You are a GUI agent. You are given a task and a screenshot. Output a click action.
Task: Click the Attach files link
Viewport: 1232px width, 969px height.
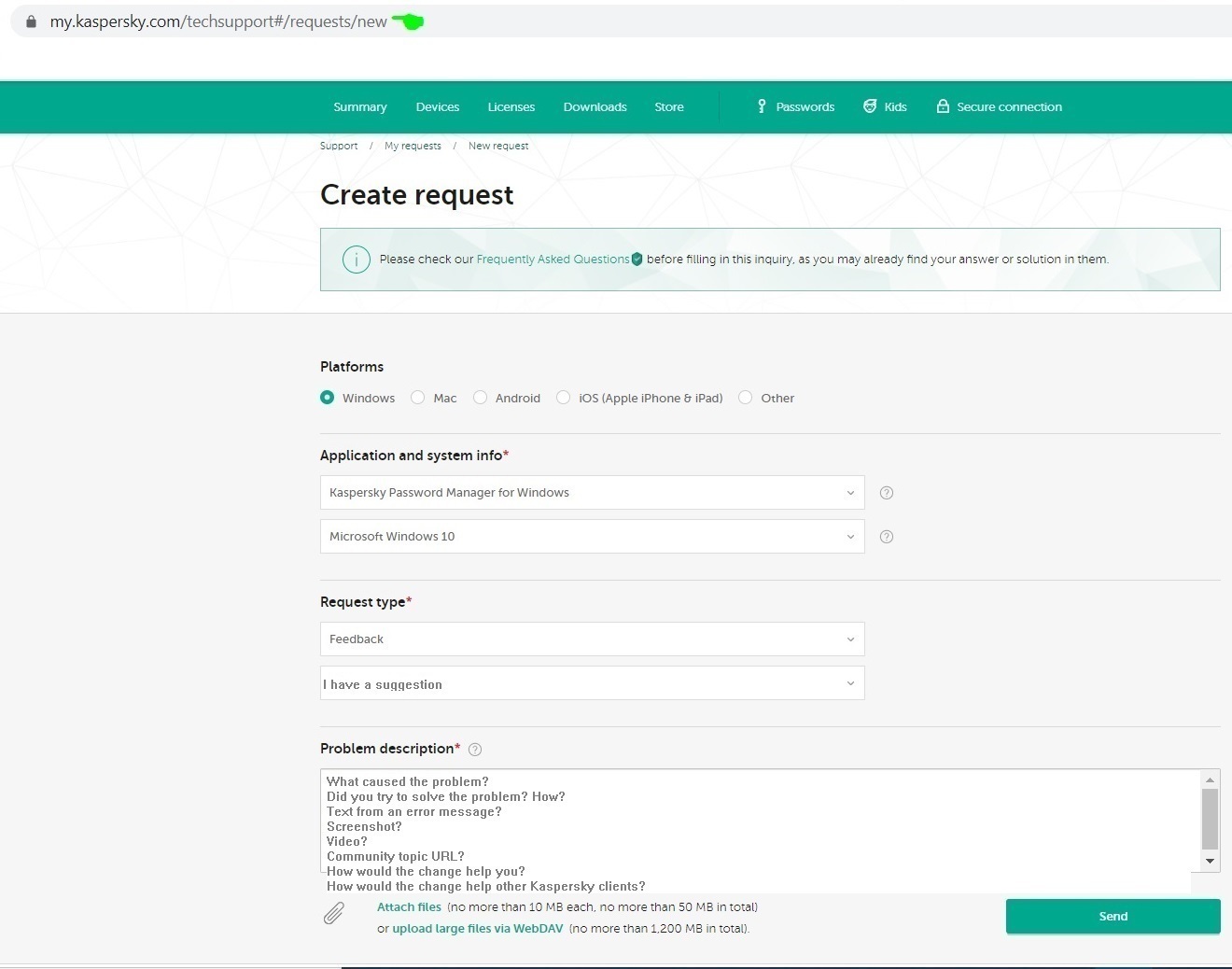coord(409,907)
